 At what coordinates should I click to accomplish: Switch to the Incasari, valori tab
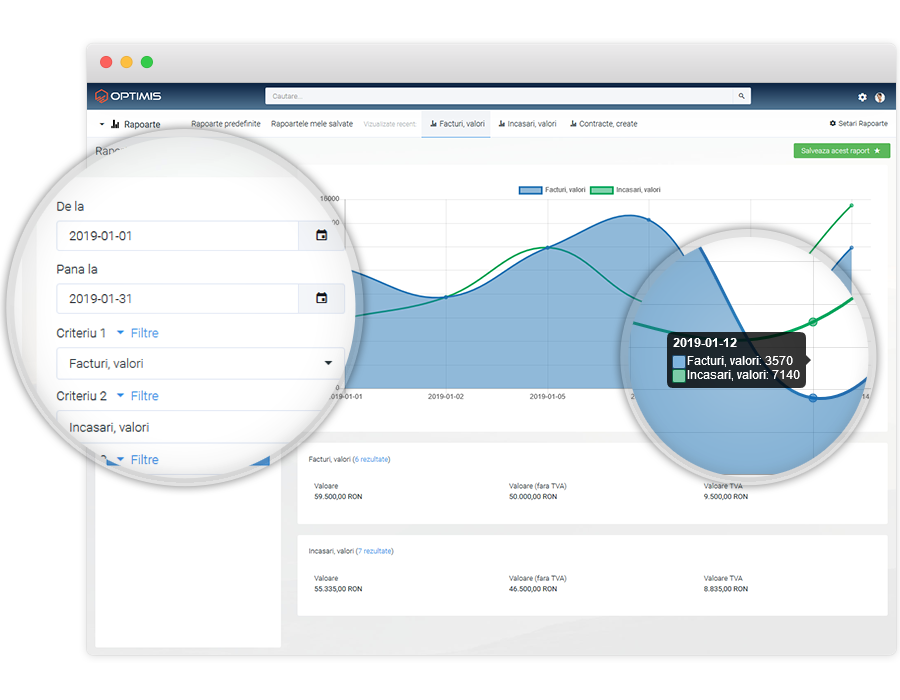tap(527, 124)
